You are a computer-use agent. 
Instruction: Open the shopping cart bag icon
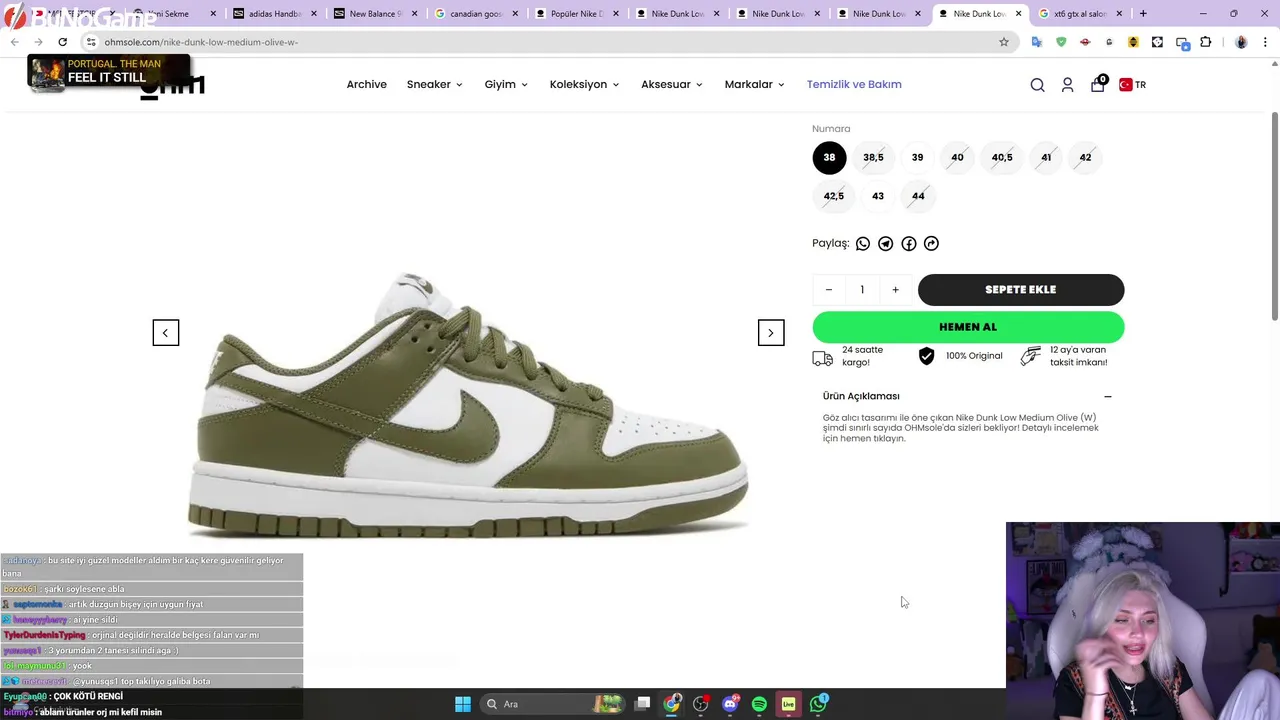click(1098, 84)
